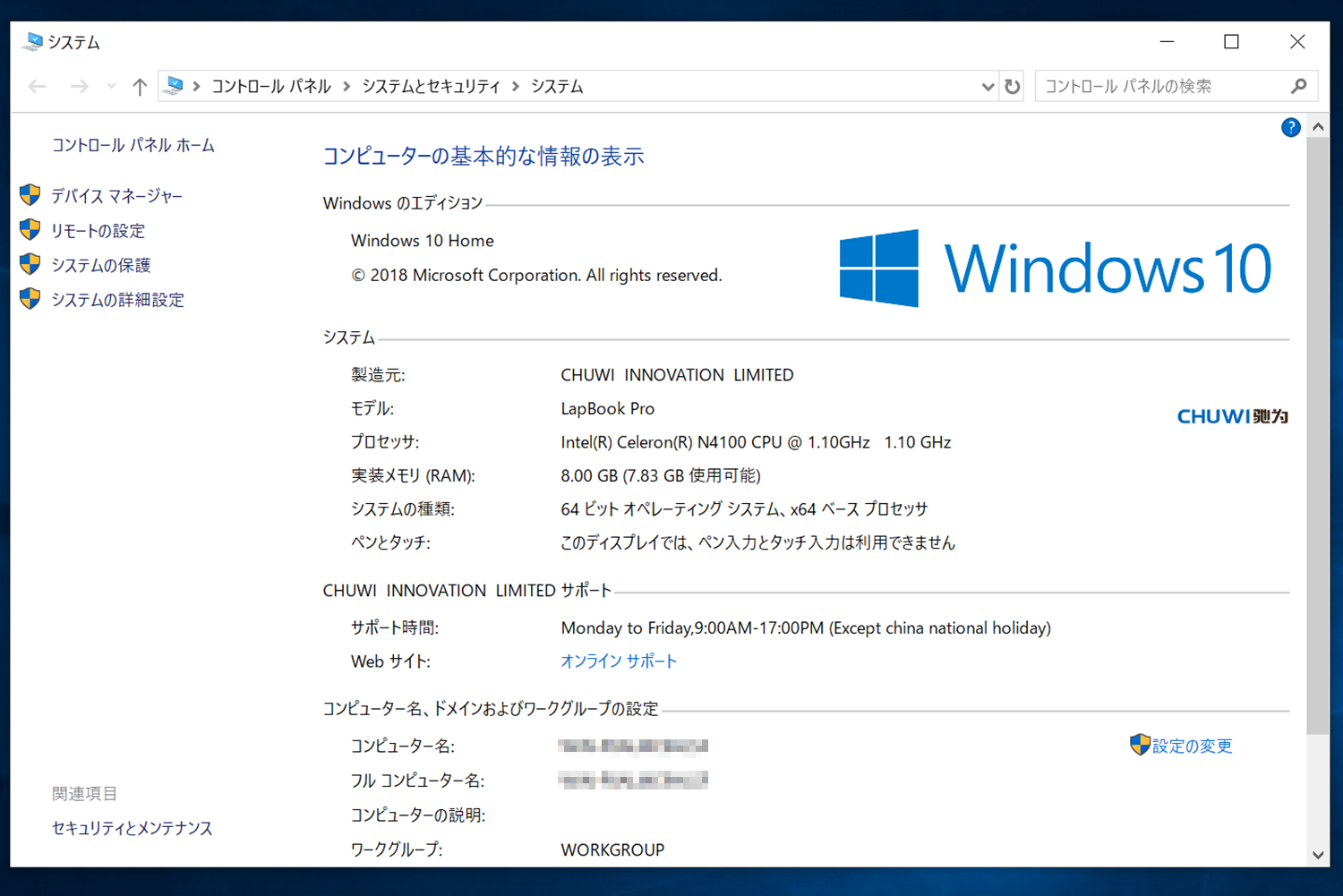
Task: Click the search magnifier icon
Action: coord(1299,87)
